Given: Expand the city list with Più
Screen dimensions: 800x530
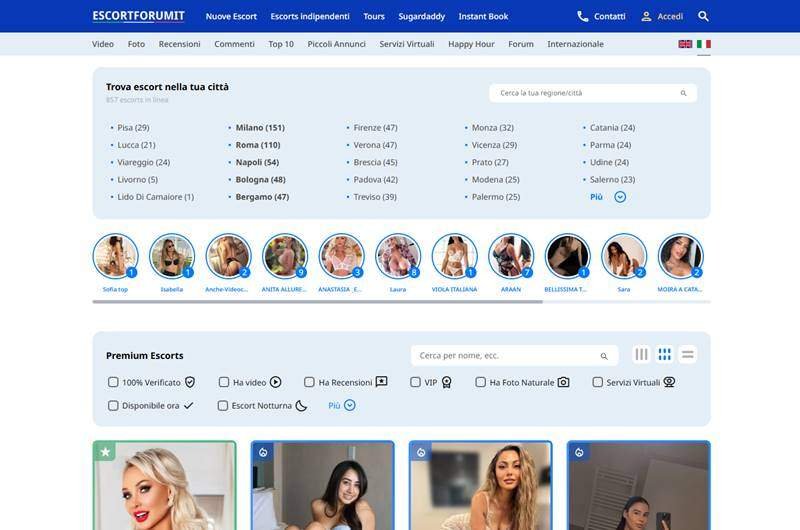Looking at the screenshot, I should tap(607, 197).
